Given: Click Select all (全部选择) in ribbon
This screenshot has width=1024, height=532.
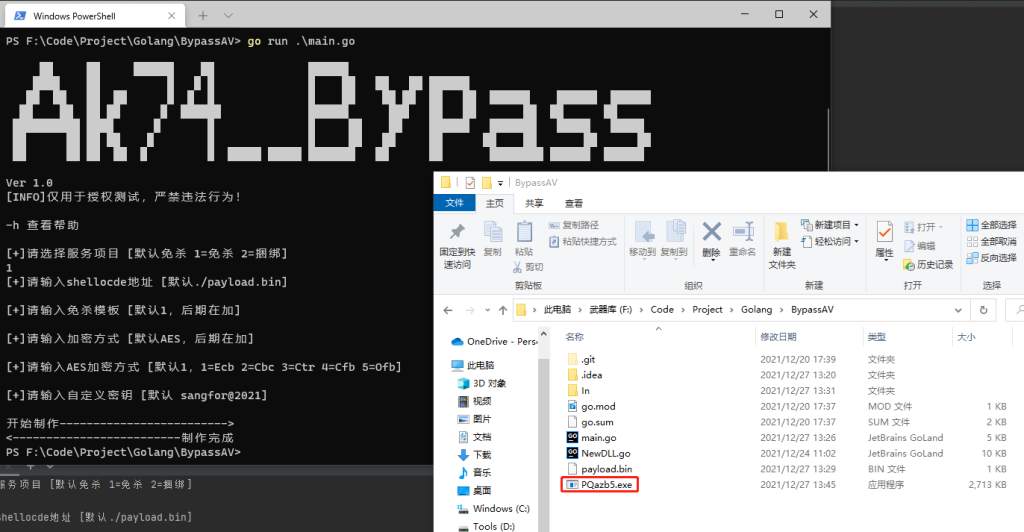Looking at the screenshot, I should pos(991,225).
